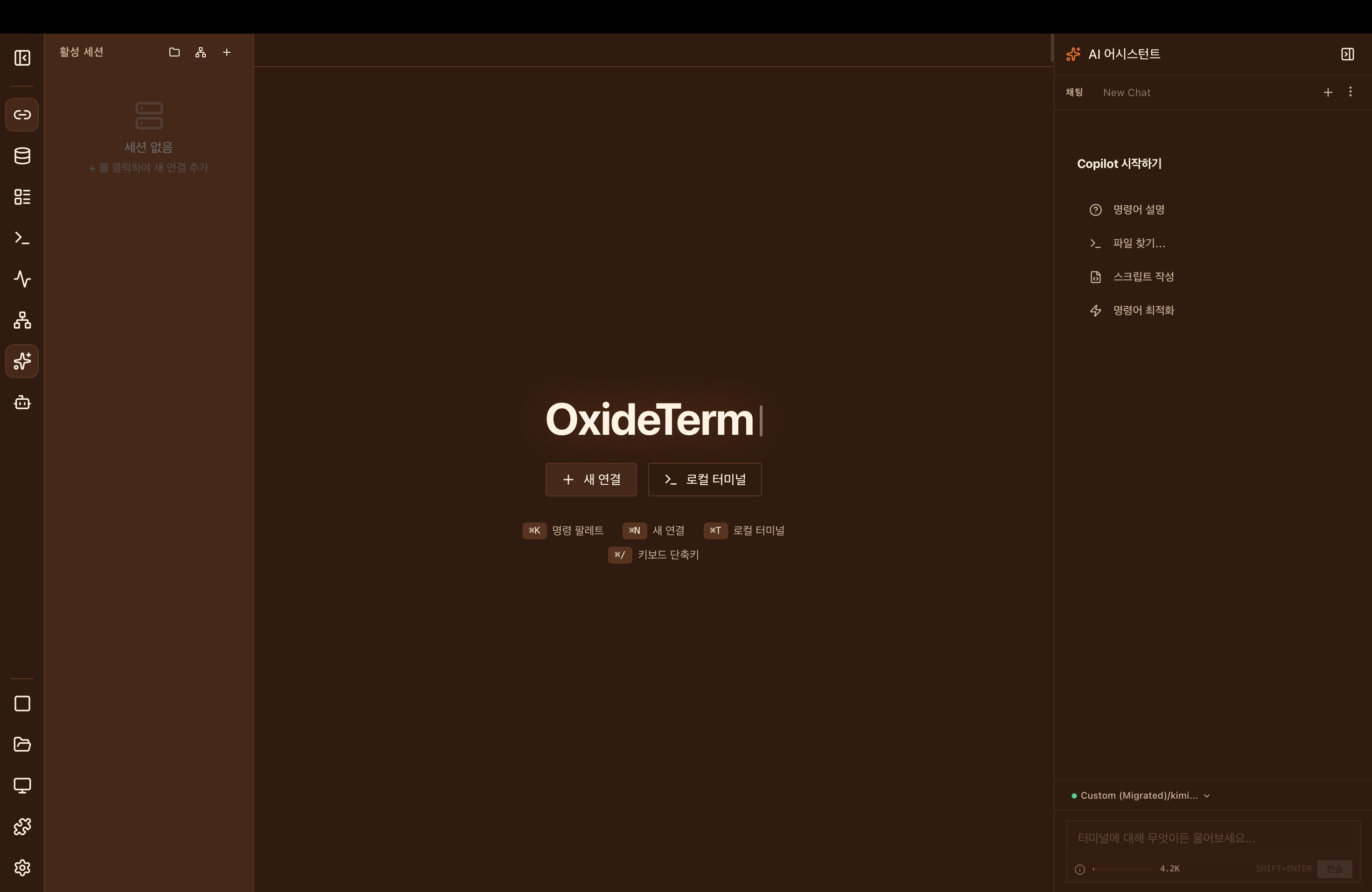Open the folder icon above active sessions
The height and width of the screenshot is (892, 1372).
(x=174, y=52)
